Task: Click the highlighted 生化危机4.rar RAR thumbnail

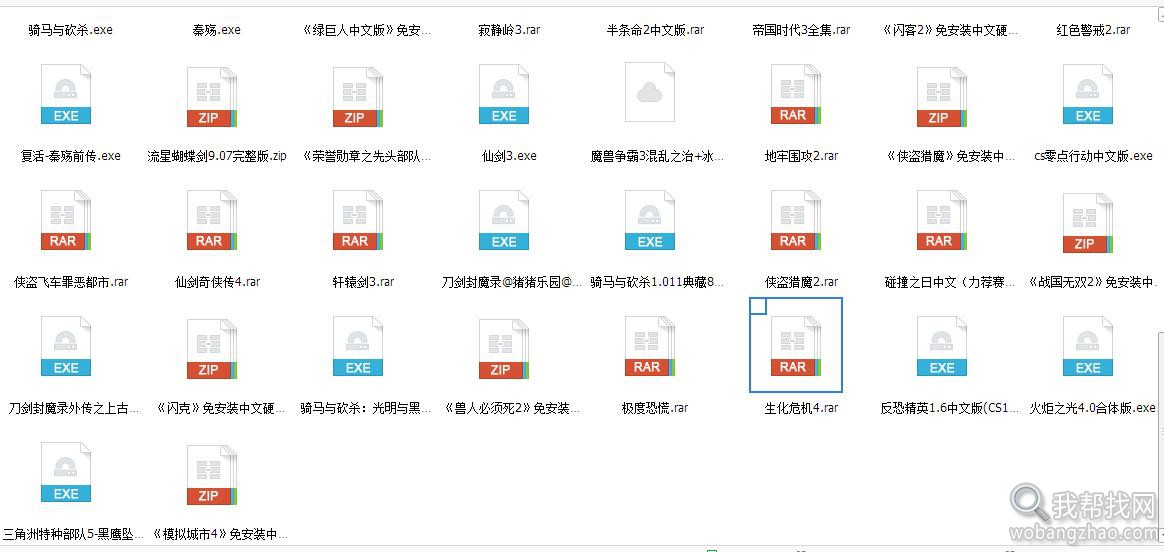Action: pyautogui.click(x=796, y=346)
